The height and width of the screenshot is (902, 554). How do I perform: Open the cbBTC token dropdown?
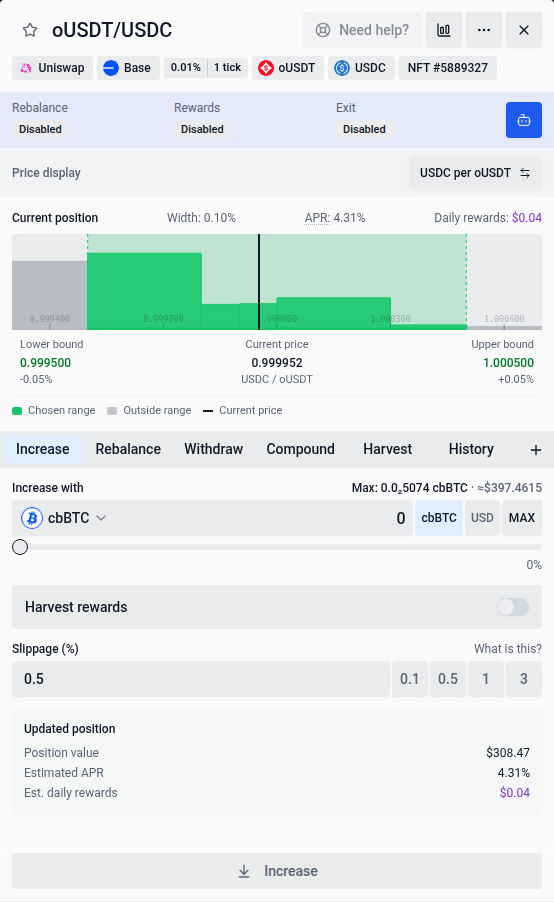click(64, 518)
